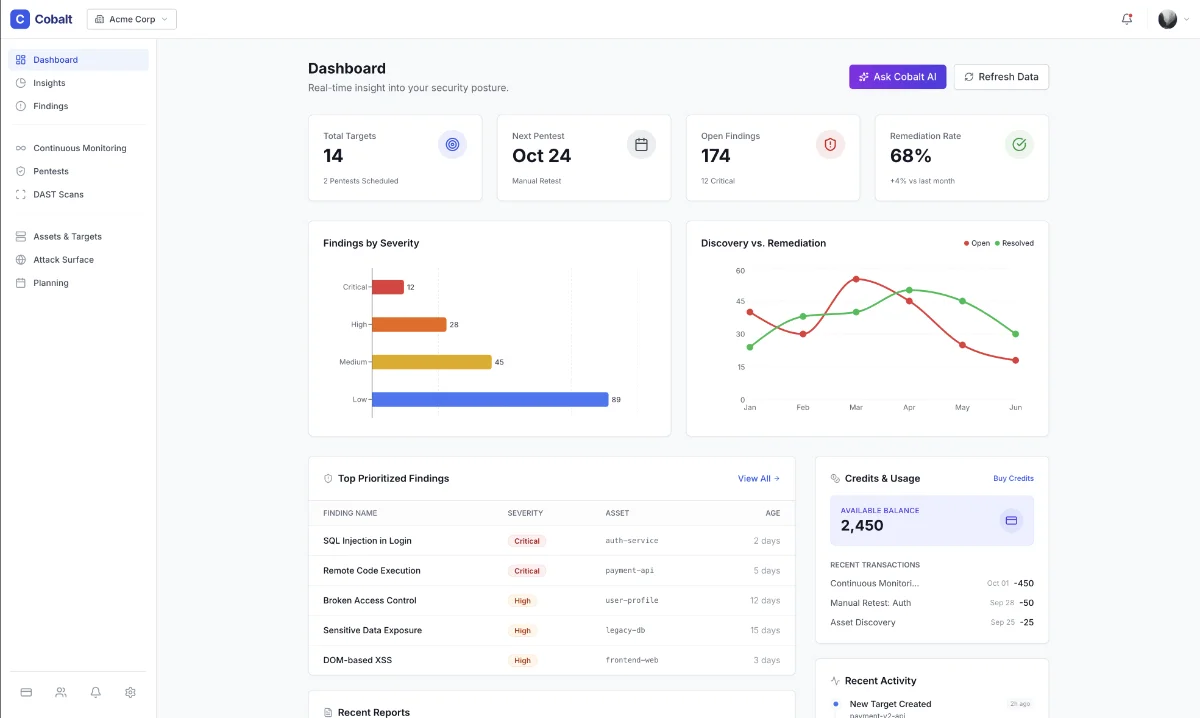This screenshot has width=1200, height=718.
Task: Click the Planning calendar icon in sidebar
Action: (x=21, y=283)
